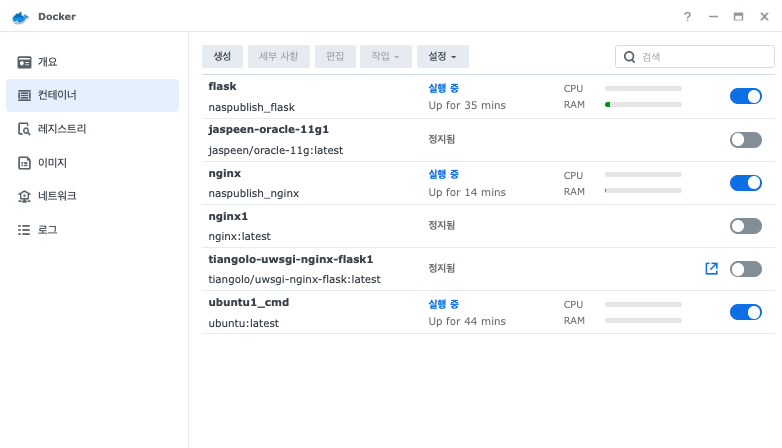Open the help question mark icon
The image size is (782, 448).
click(687, 17)
